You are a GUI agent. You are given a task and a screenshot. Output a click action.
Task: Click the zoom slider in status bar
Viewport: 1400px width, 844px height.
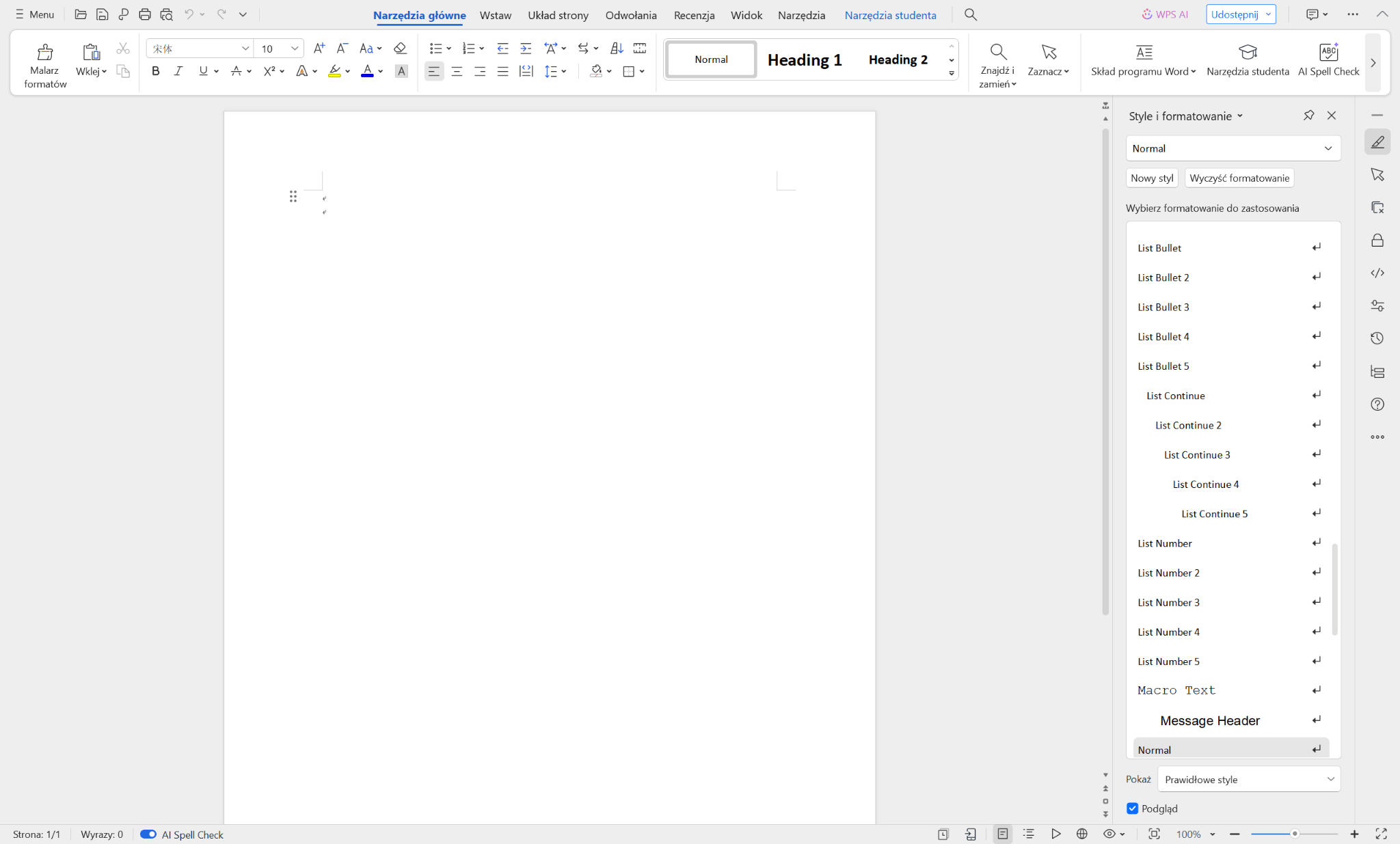point(1294,834)
